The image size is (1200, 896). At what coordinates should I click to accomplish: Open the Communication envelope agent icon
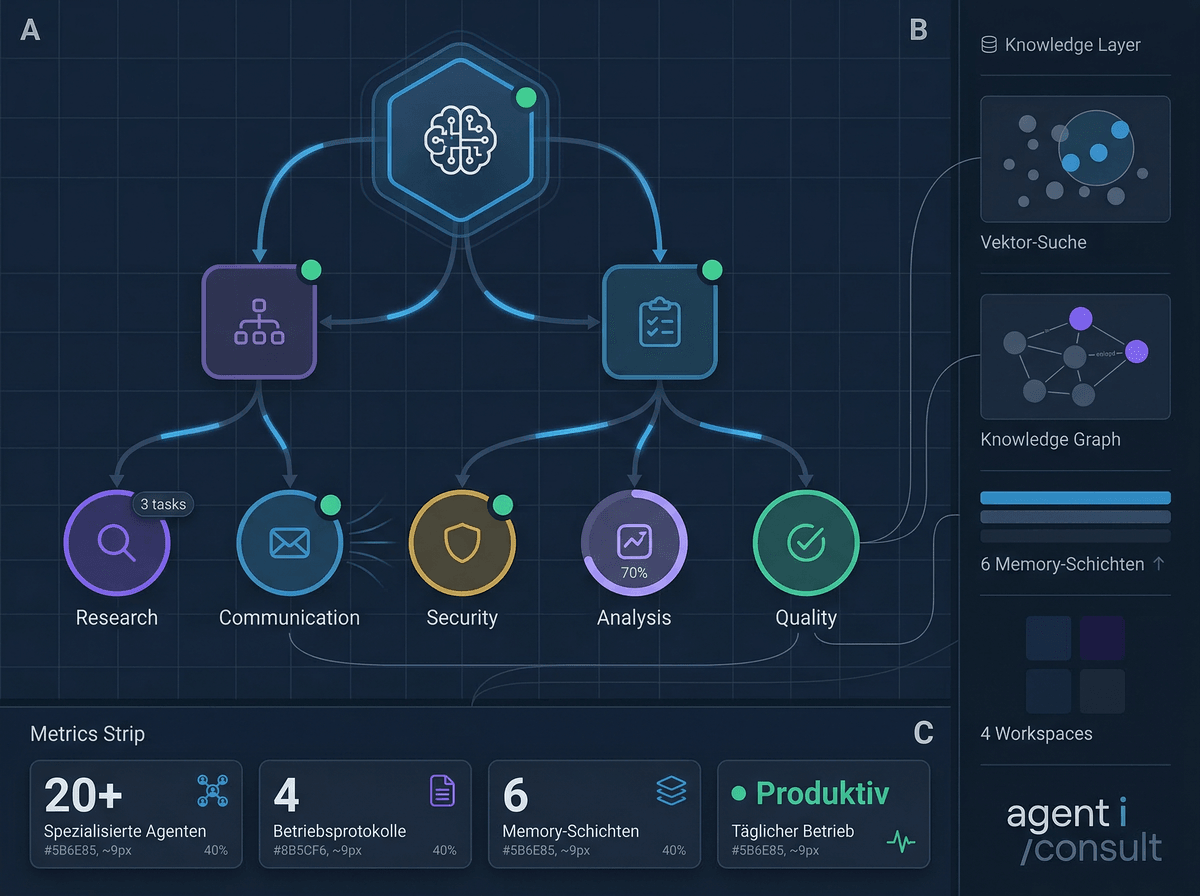289,543
